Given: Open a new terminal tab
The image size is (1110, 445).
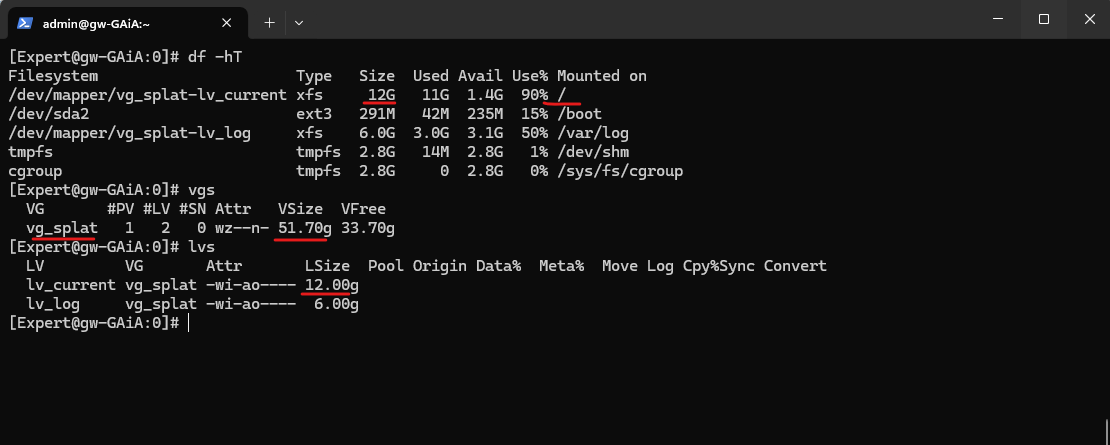Looking at the screenshot, I should (269, 23).
